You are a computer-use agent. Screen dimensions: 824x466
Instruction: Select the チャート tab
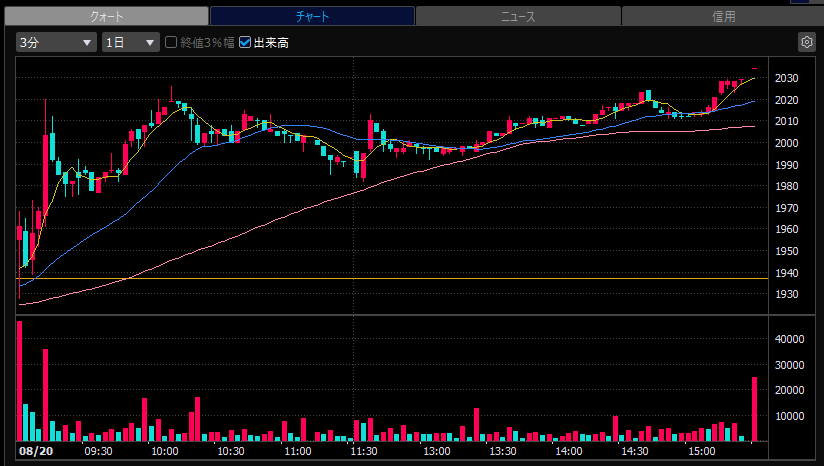click(x=312, y=16)
